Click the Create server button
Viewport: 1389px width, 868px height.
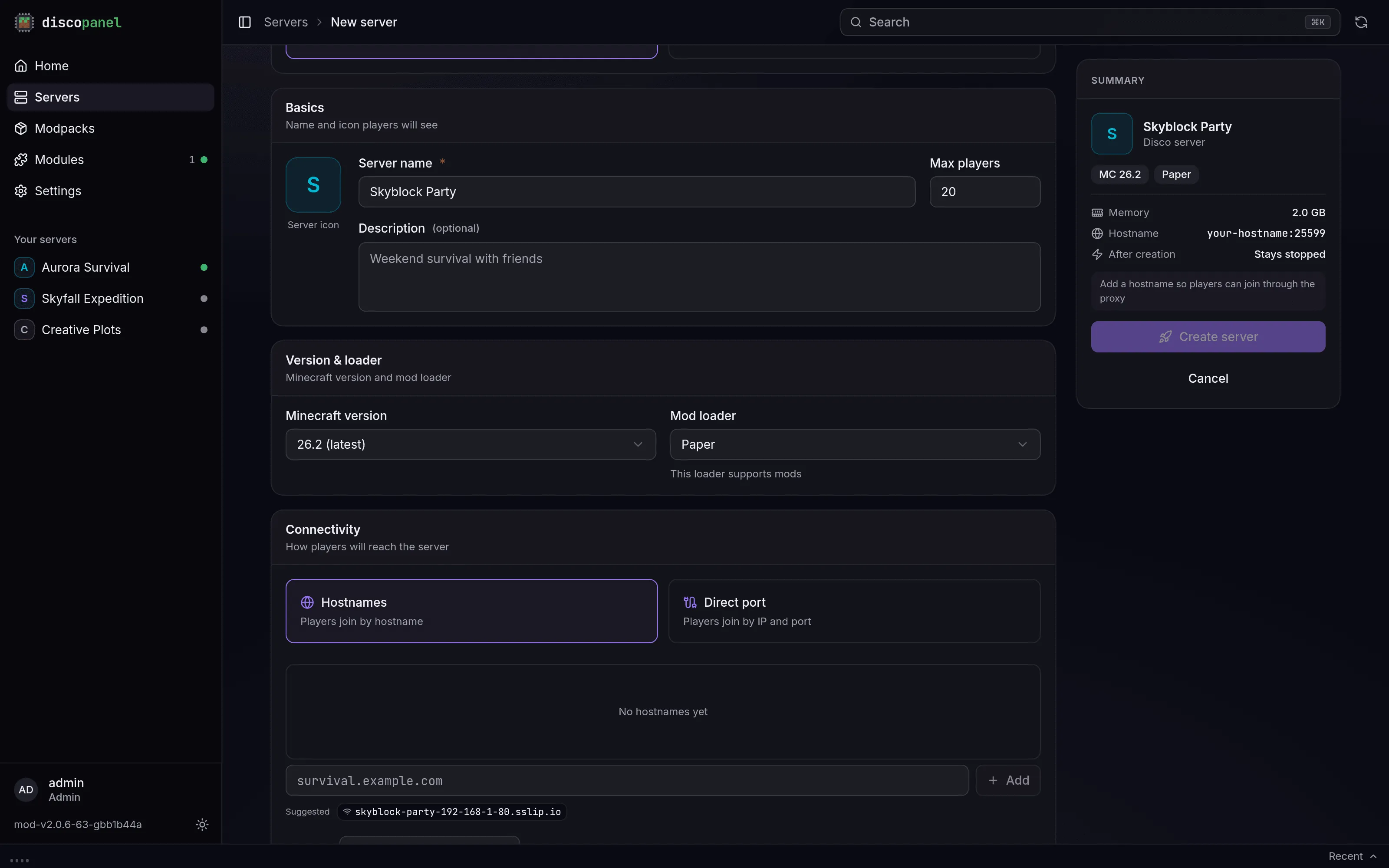pos(1208,337)
